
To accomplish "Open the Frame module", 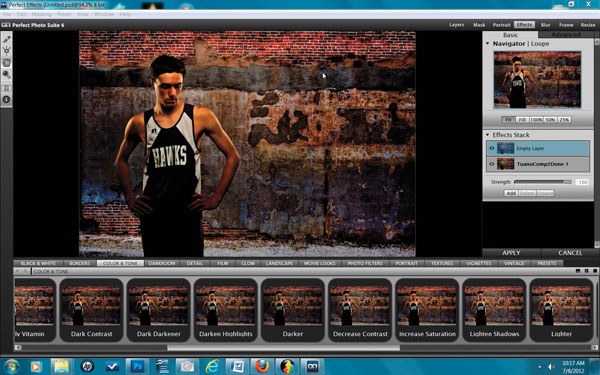I will 566,24.
